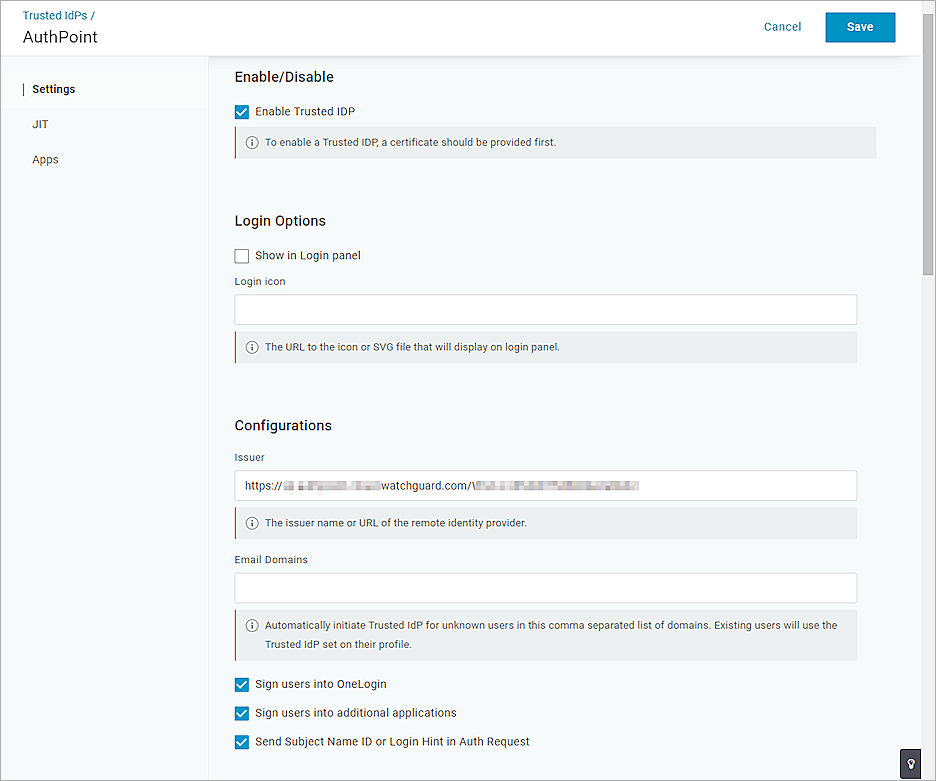Navigate back via the Trusted IdPs breadcrumb

53,15
